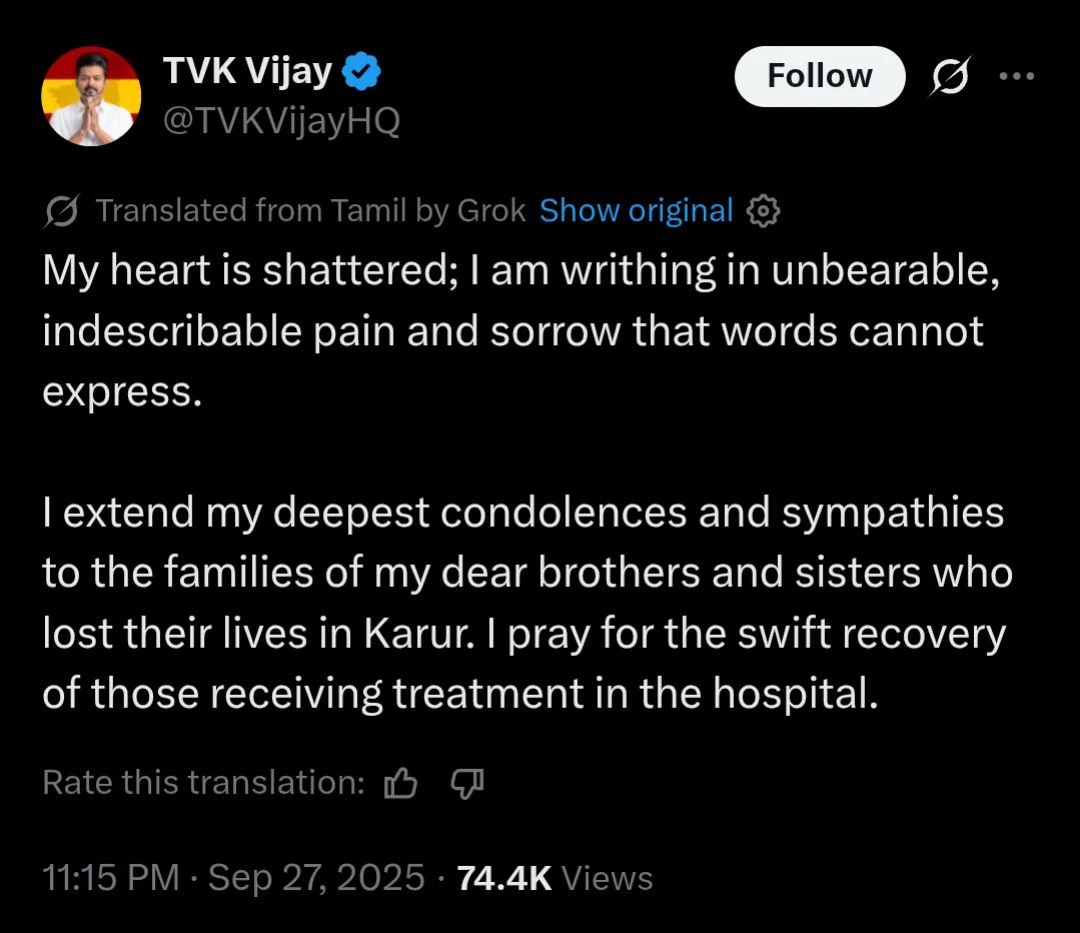
Task: Rate translation with thumbs up
Action: [400, 784]
